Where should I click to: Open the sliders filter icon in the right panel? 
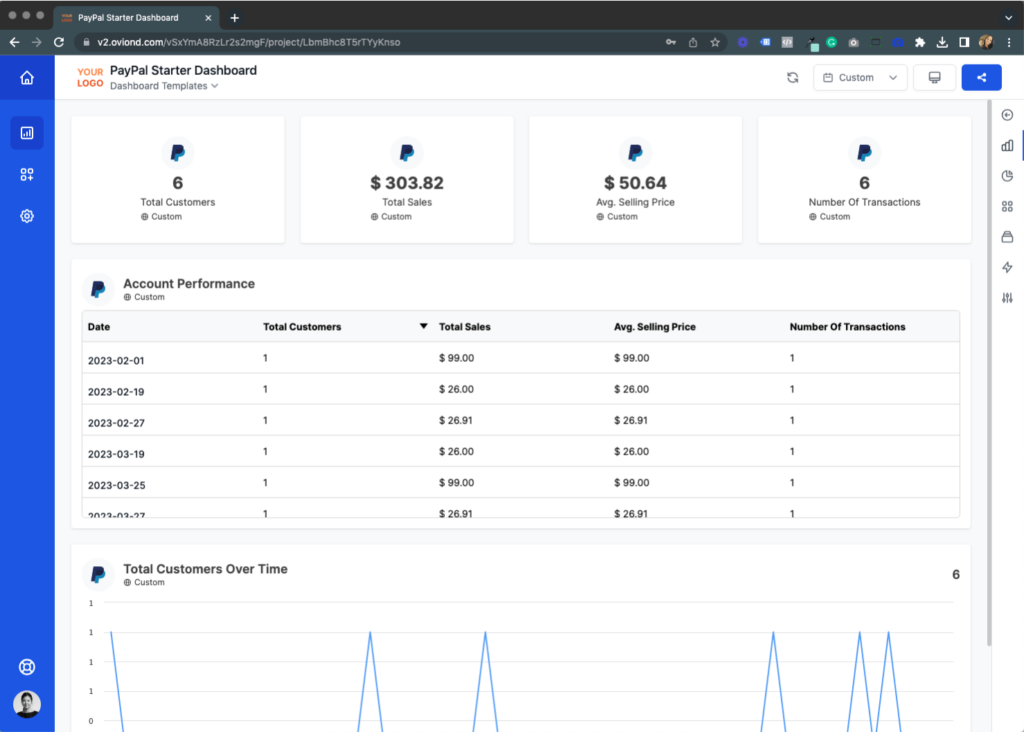(1007, 298)
